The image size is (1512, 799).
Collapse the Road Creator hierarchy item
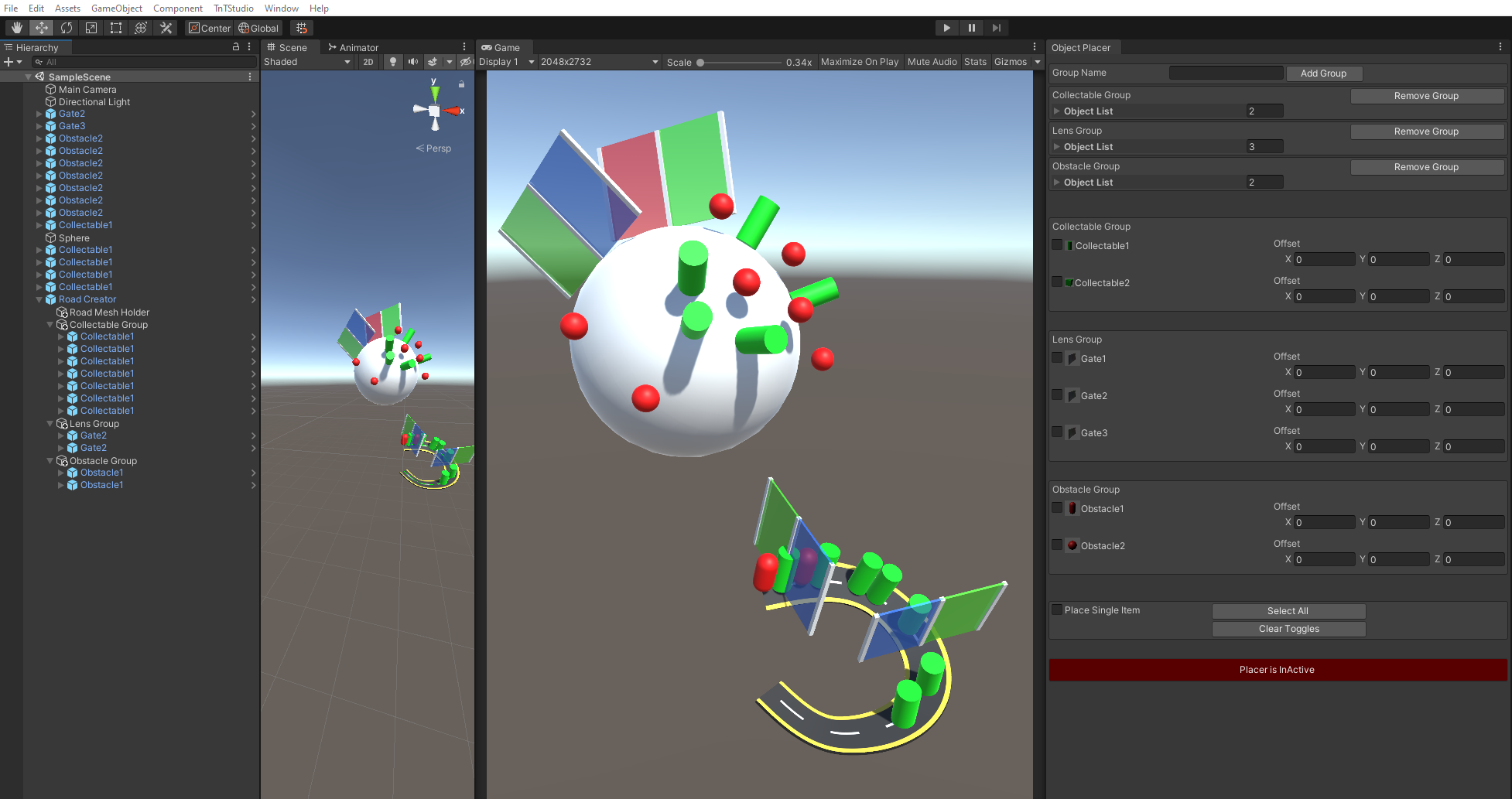click(x=39, y=299)
